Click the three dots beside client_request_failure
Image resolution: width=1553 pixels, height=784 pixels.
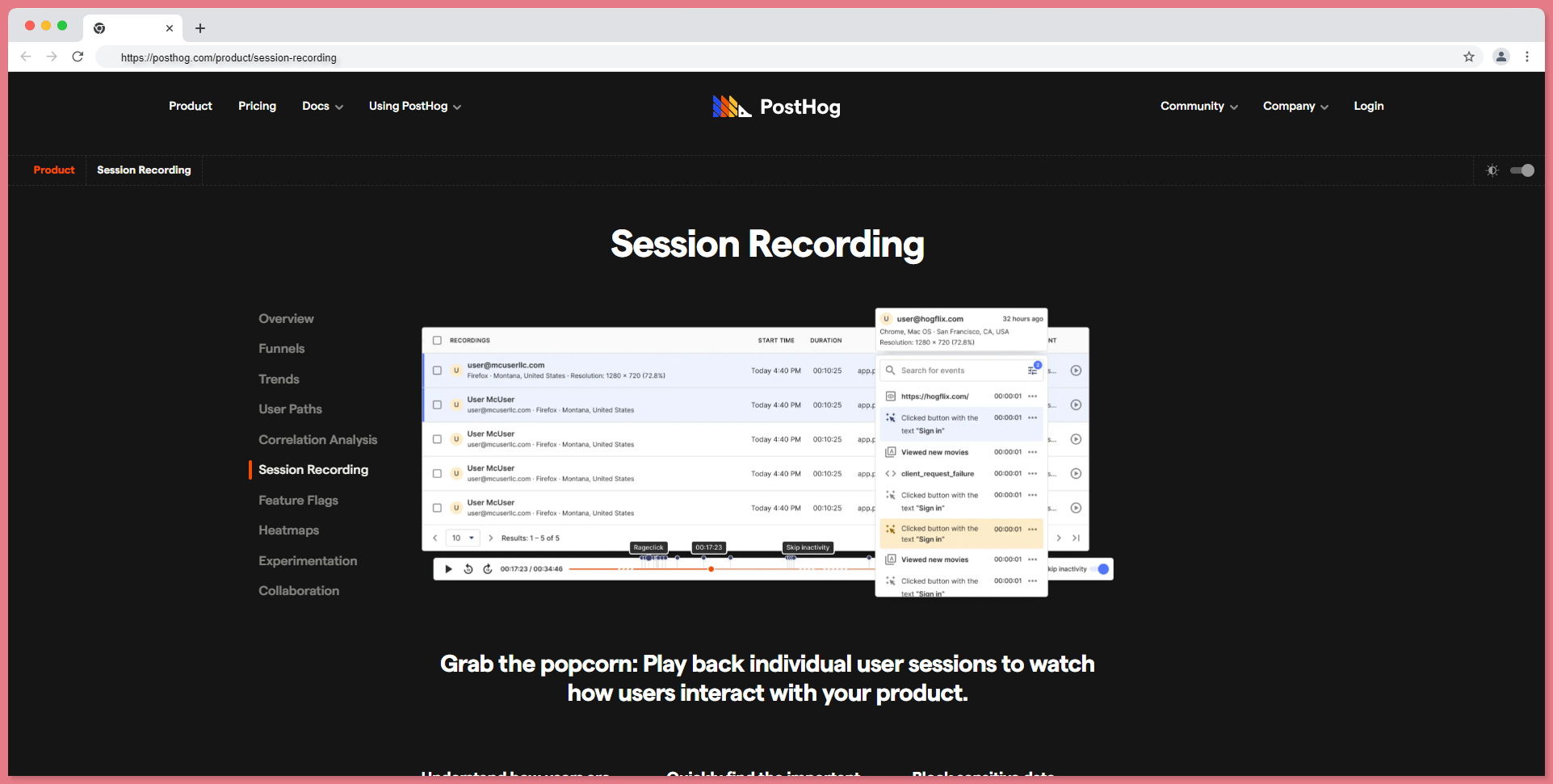click(1033, 474)
